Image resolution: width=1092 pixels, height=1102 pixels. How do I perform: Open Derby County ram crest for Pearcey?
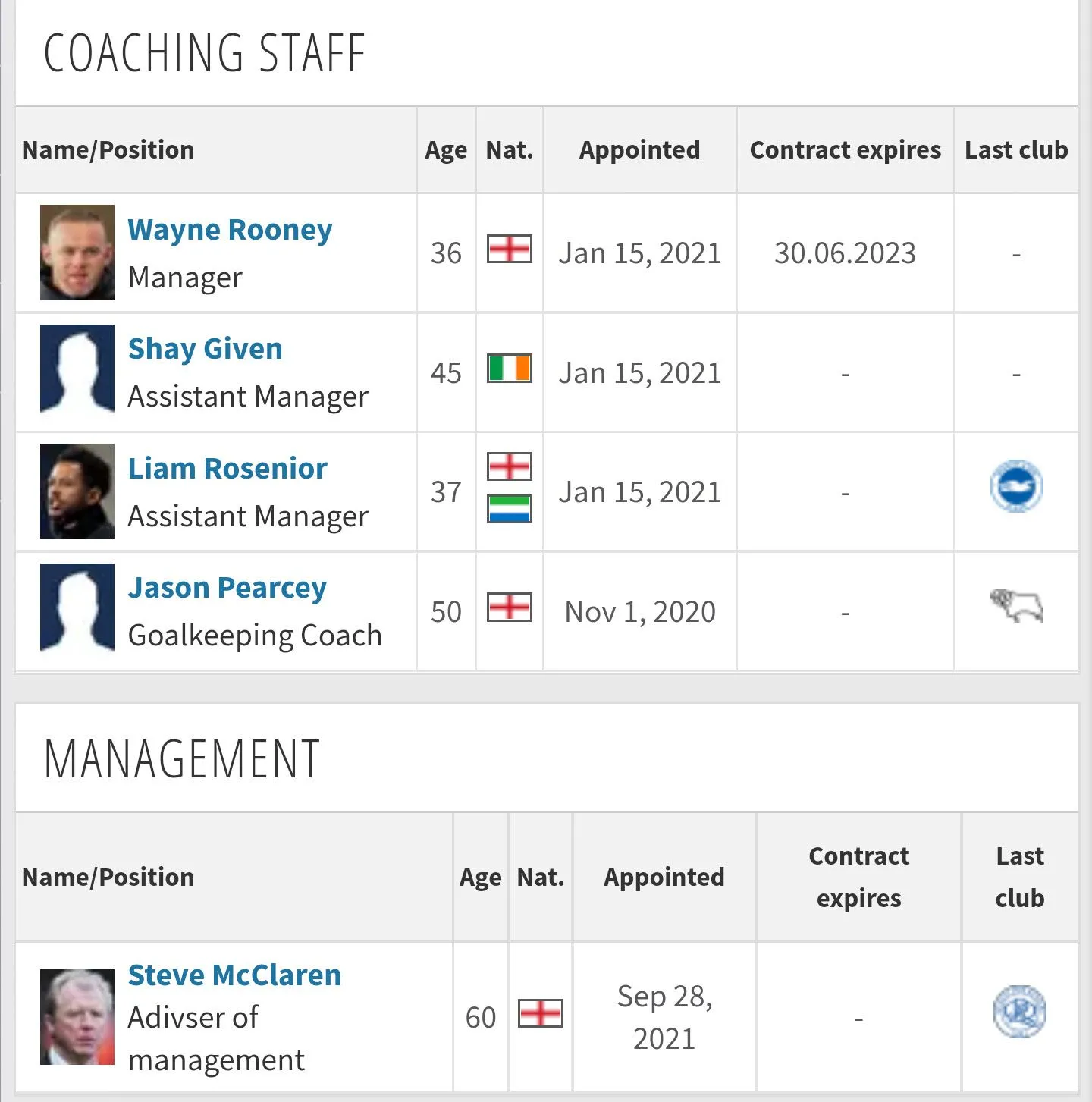(1016, 606)
